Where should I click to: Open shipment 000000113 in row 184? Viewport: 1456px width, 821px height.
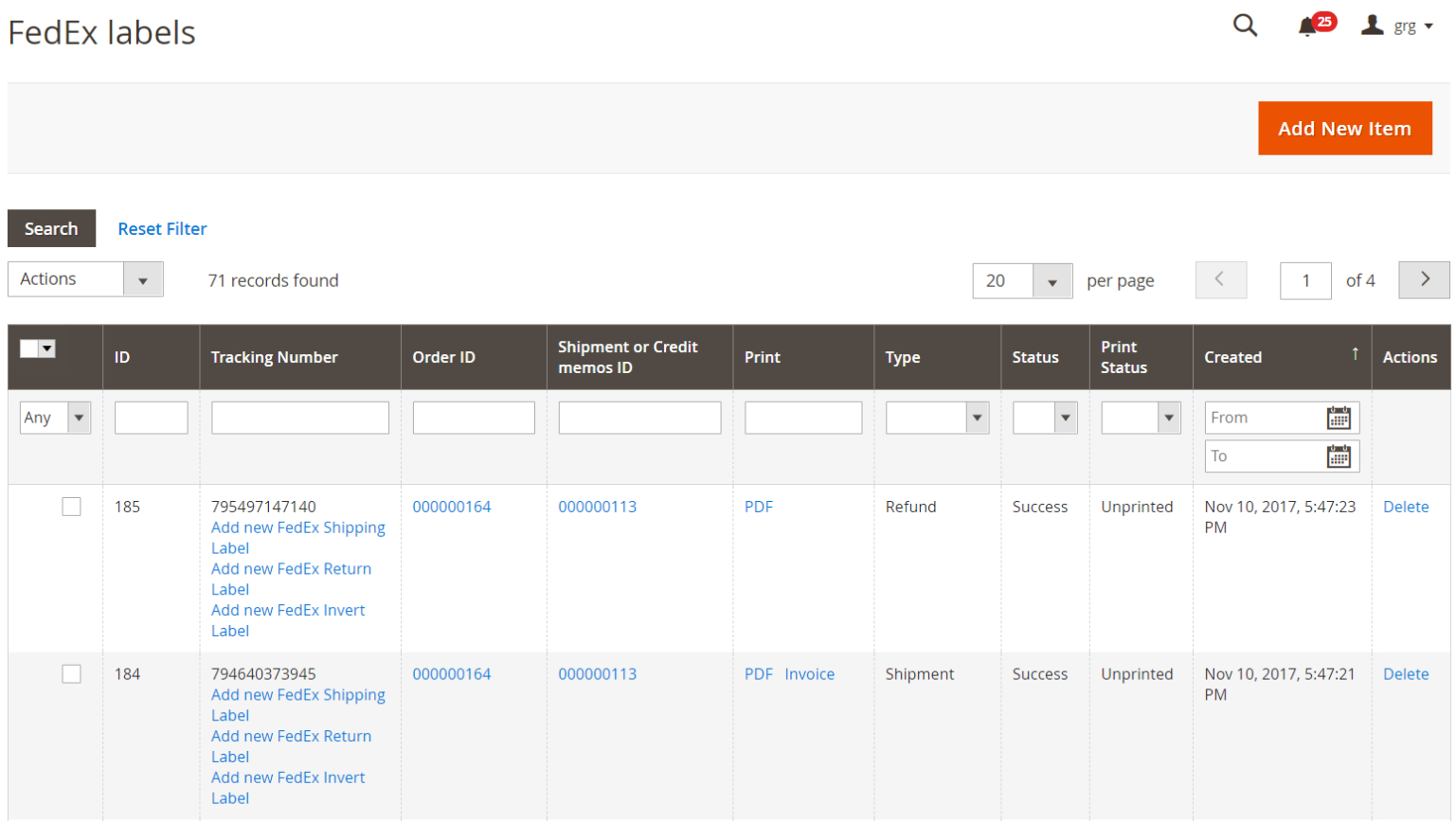coord(597,674)
